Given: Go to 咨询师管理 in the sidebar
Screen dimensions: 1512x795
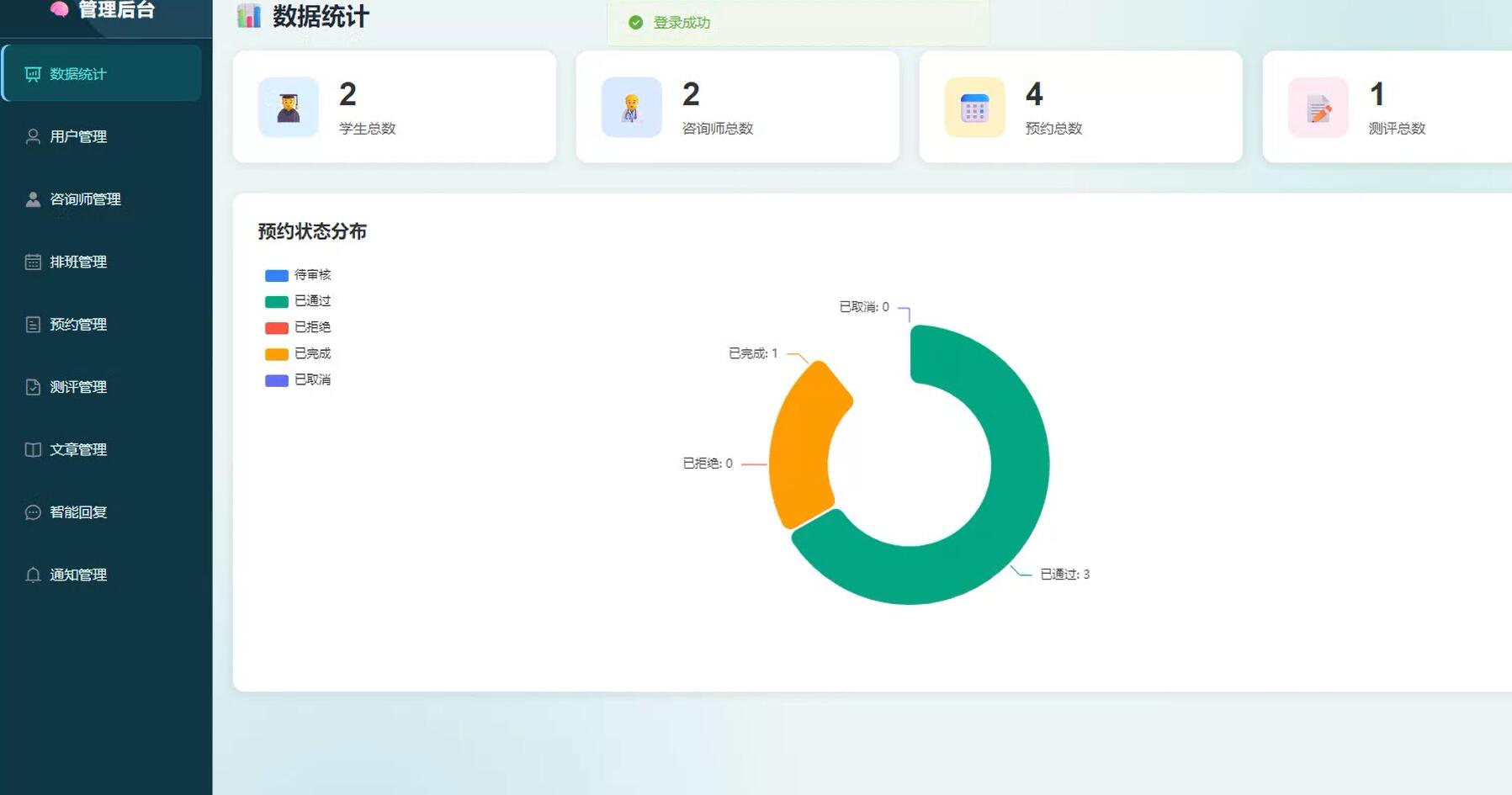Looking at the screenshot, I should pos(102,199).
